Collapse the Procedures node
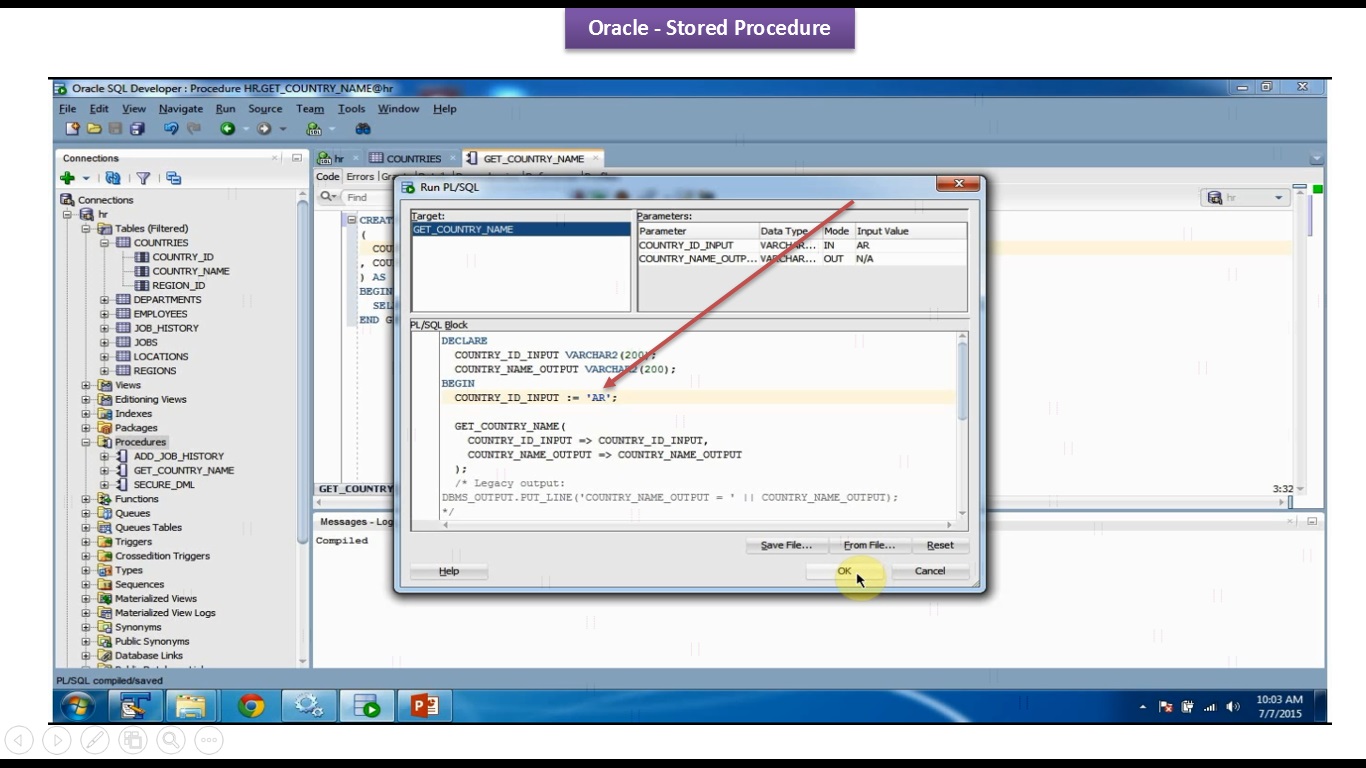This screenshot has height=768, width=1366. point(86,442)
